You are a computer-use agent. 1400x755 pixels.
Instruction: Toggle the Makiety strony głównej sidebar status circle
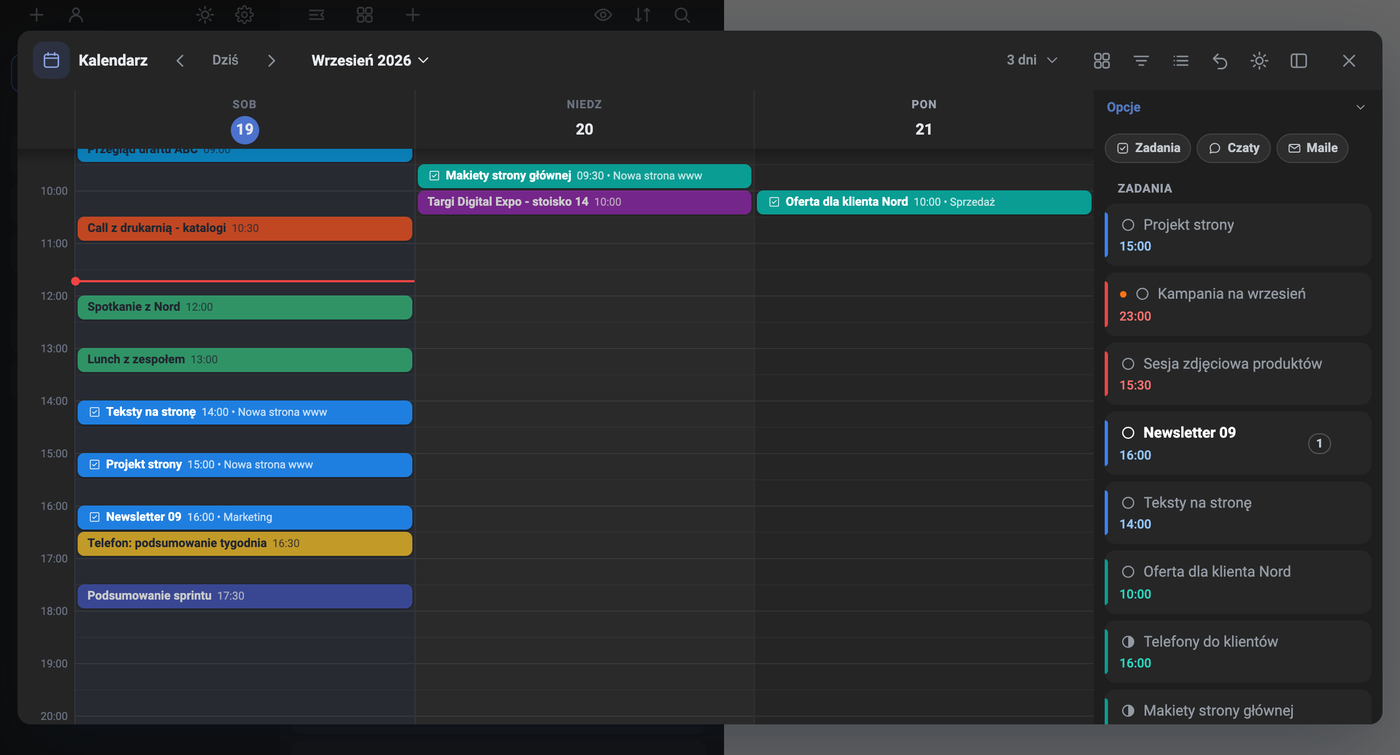pyautogui.click(x=1128, y=711)
